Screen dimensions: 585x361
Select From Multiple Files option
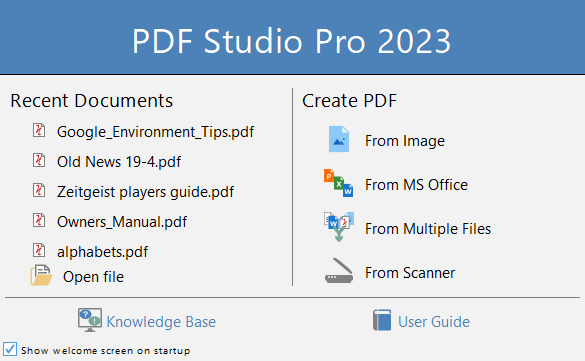pos(428,229)
